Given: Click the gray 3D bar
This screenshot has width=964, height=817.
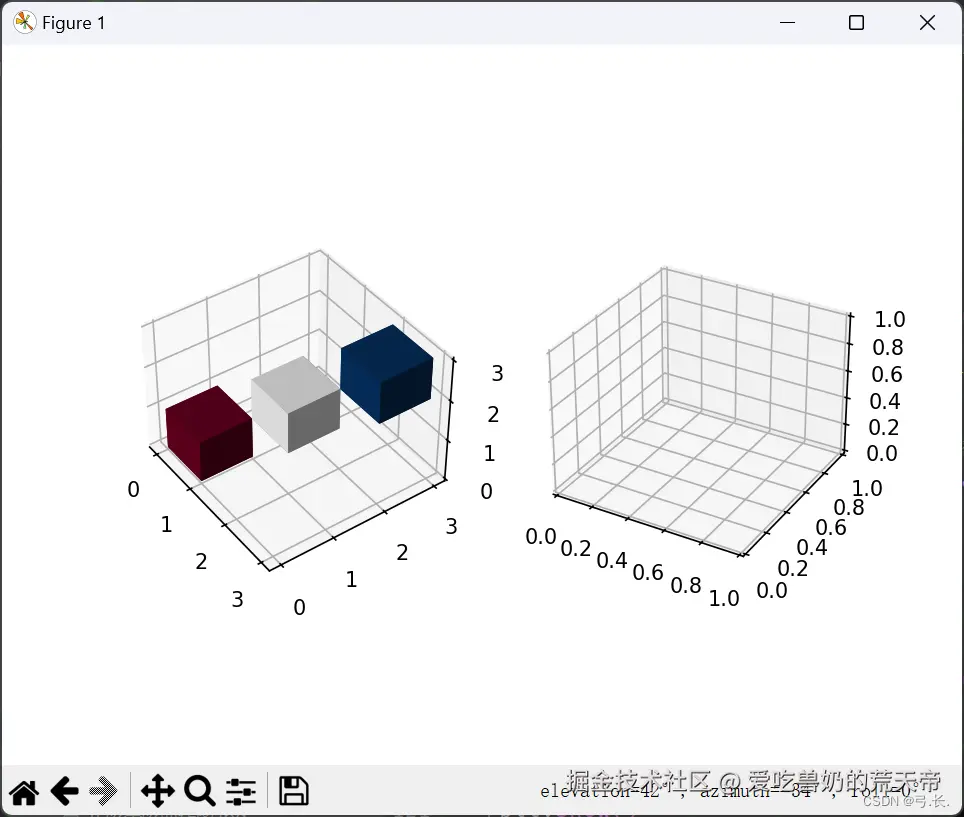Looking at the screenshot, I should pyautogui.click(x=297, y=405).
